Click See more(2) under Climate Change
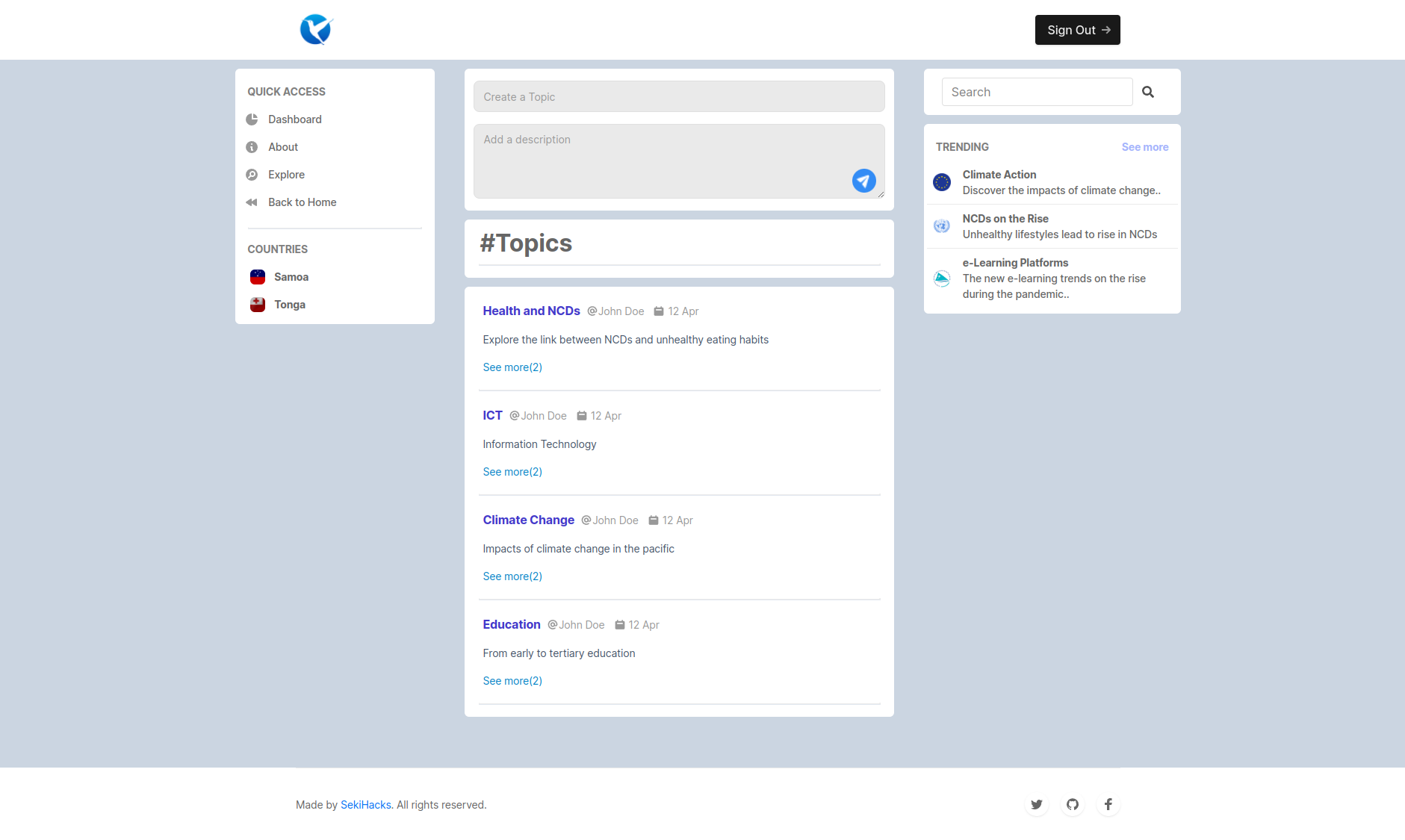 [512, 576]
